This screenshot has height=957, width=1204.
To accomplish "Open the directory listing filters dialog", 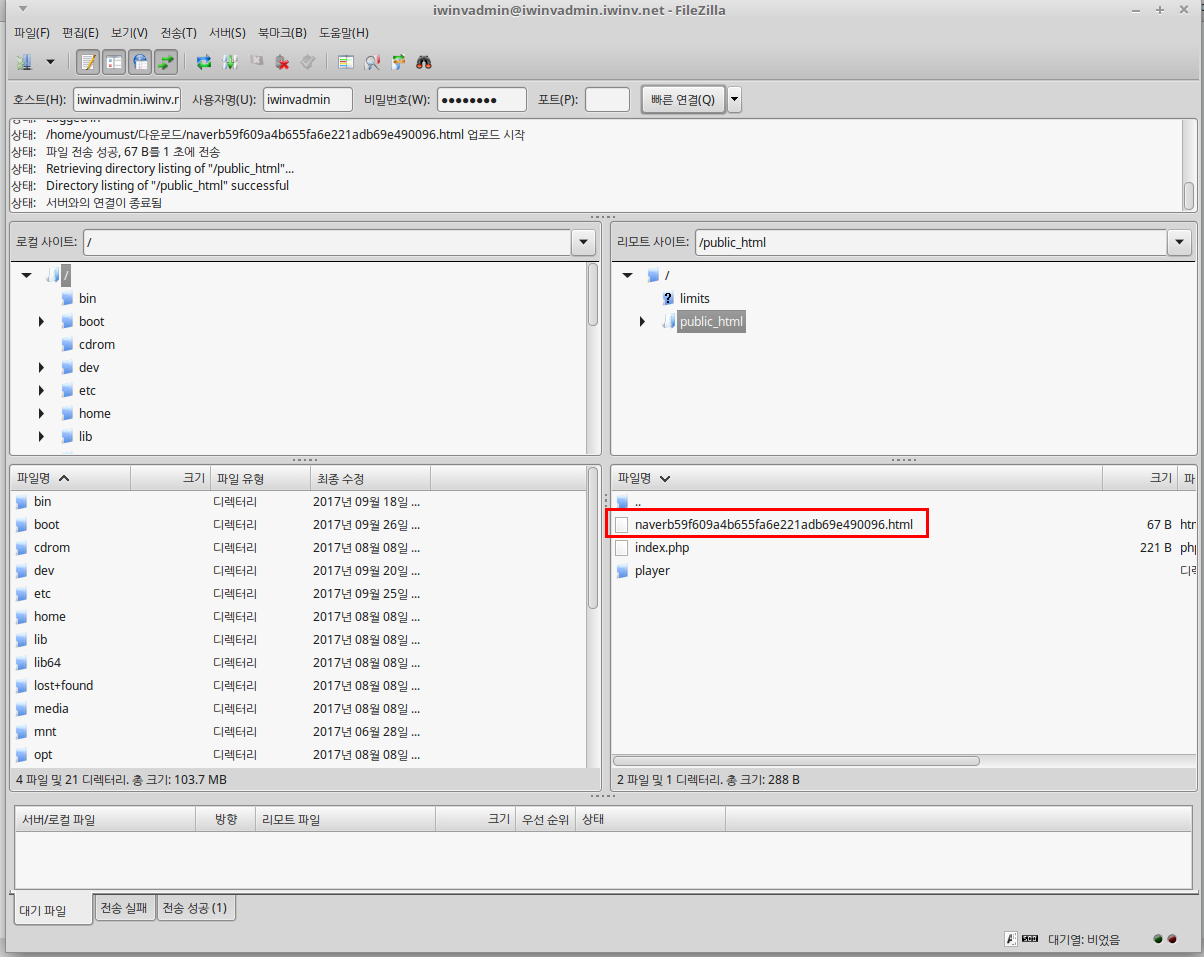I will [346, 62].
